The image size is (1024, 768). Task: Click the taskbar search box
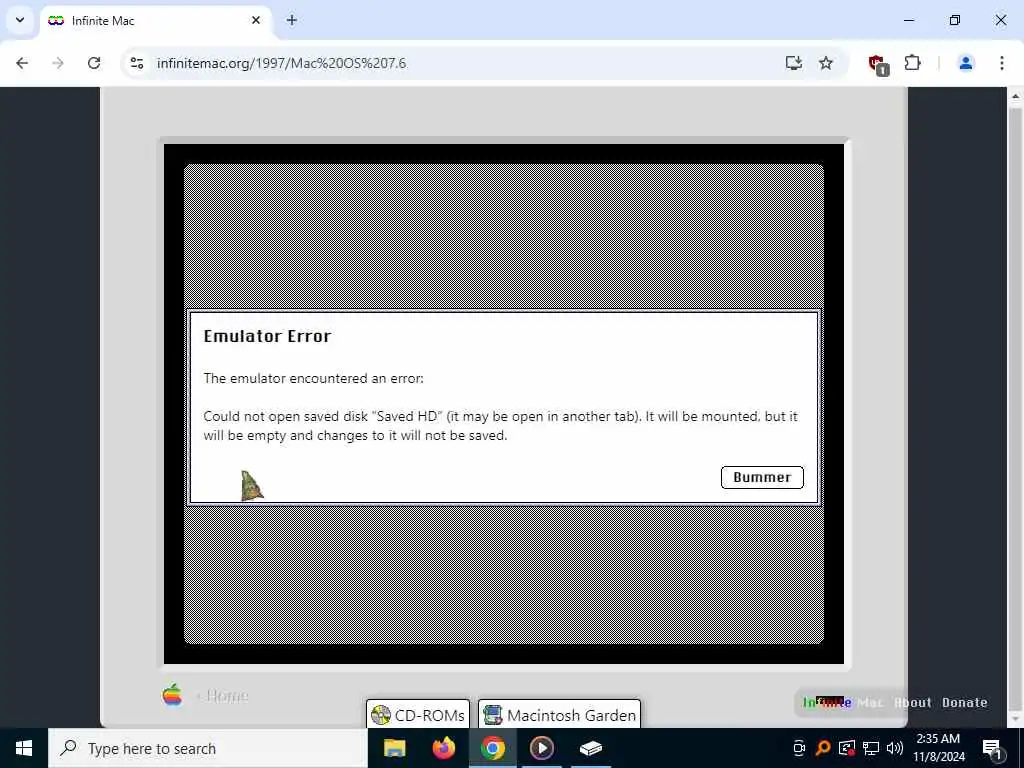[208, 748]
